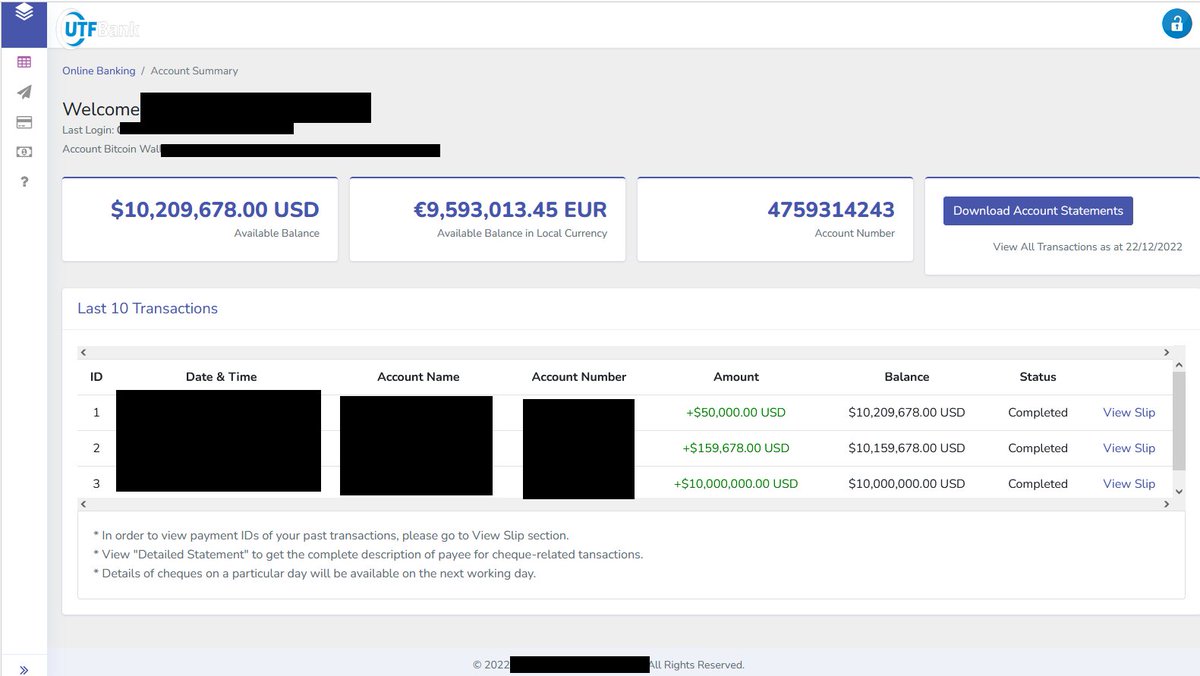The width and height of the screenshot is (1200, 676).
Task: Click the UTF Bank logo
Action: [98, 28]
